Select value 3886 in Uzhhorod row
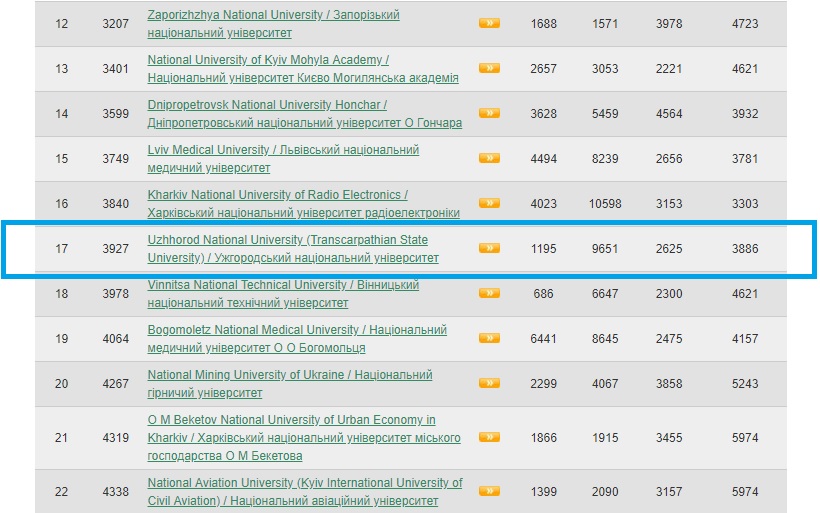The height and width of the screenshot is (513, 820). 745,249
